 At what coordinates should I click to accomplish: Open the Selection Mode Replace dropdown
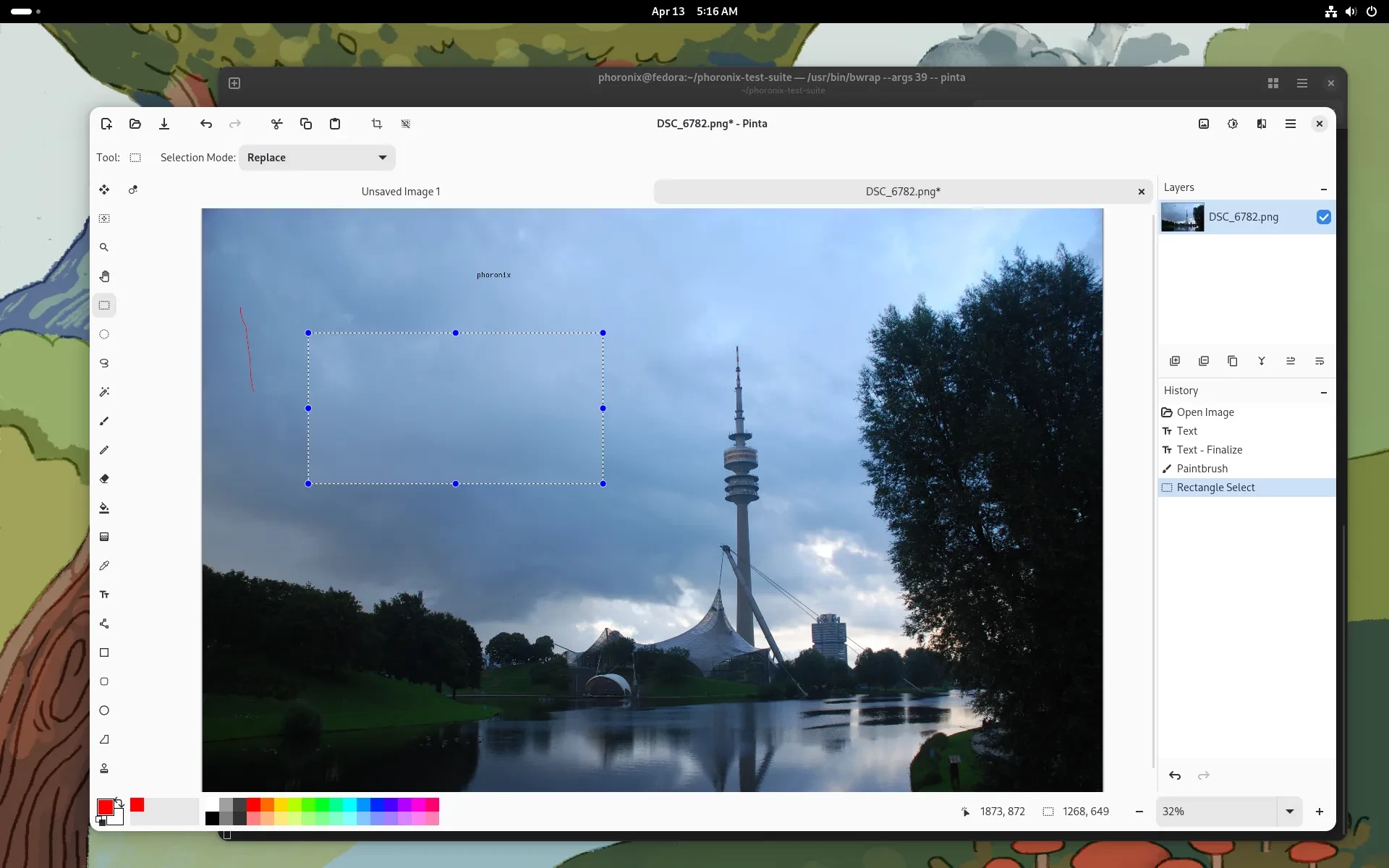point(317,158)
